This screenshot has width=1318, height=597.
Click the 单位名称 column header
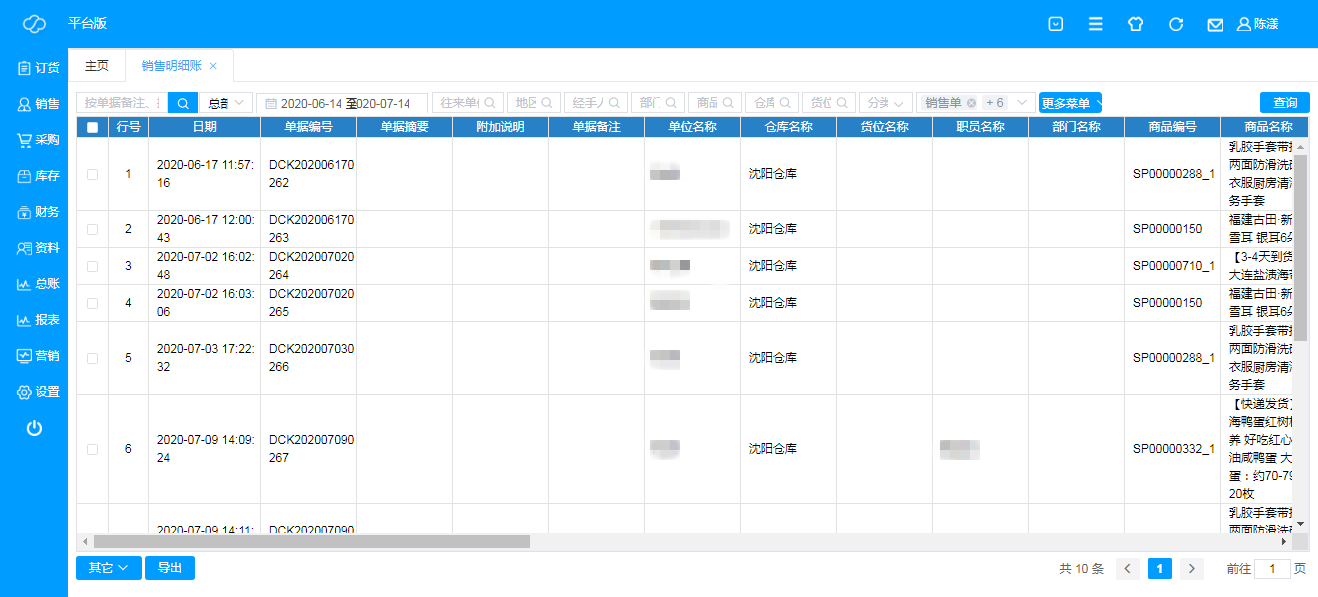point(692,127)
